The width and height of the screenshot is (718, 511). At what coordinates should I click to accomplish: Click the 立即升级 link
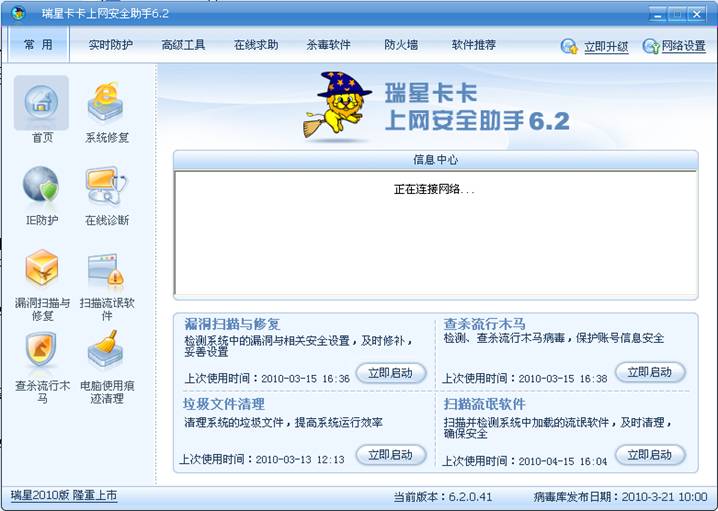tap(606, 47)
